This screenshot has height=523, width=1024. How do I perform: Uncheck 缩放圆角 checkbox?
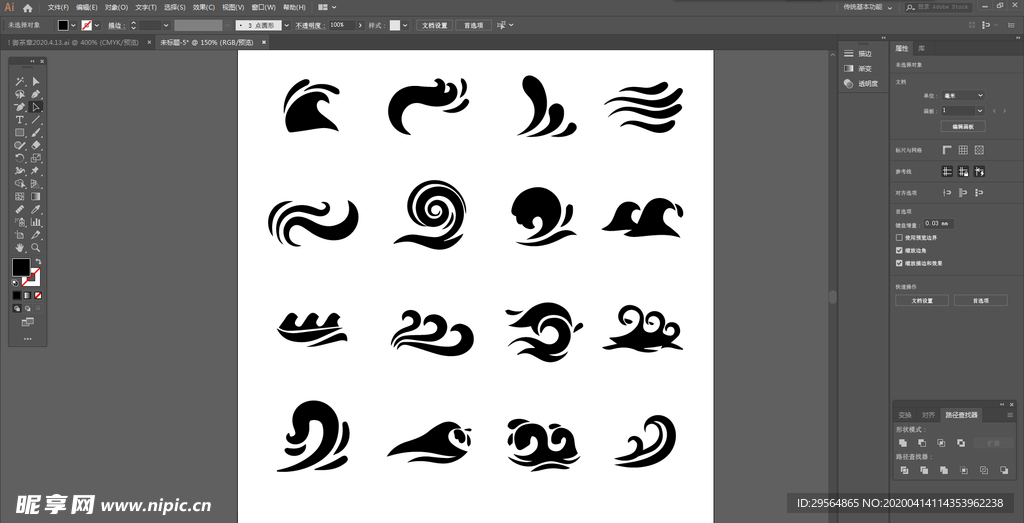point(899,250)
